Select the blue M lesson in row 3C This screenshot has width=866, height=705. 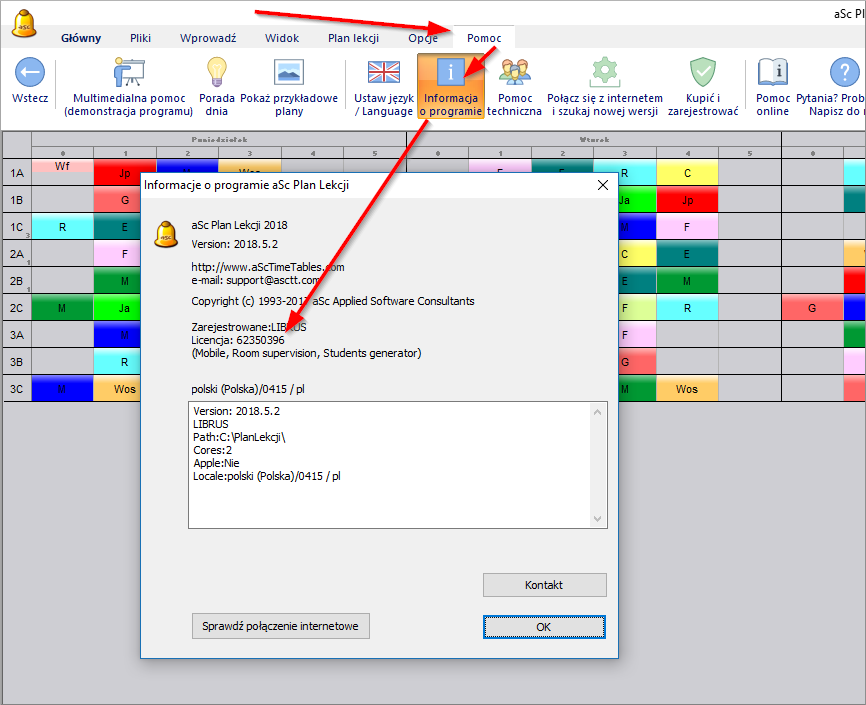[x=62, y=389]
